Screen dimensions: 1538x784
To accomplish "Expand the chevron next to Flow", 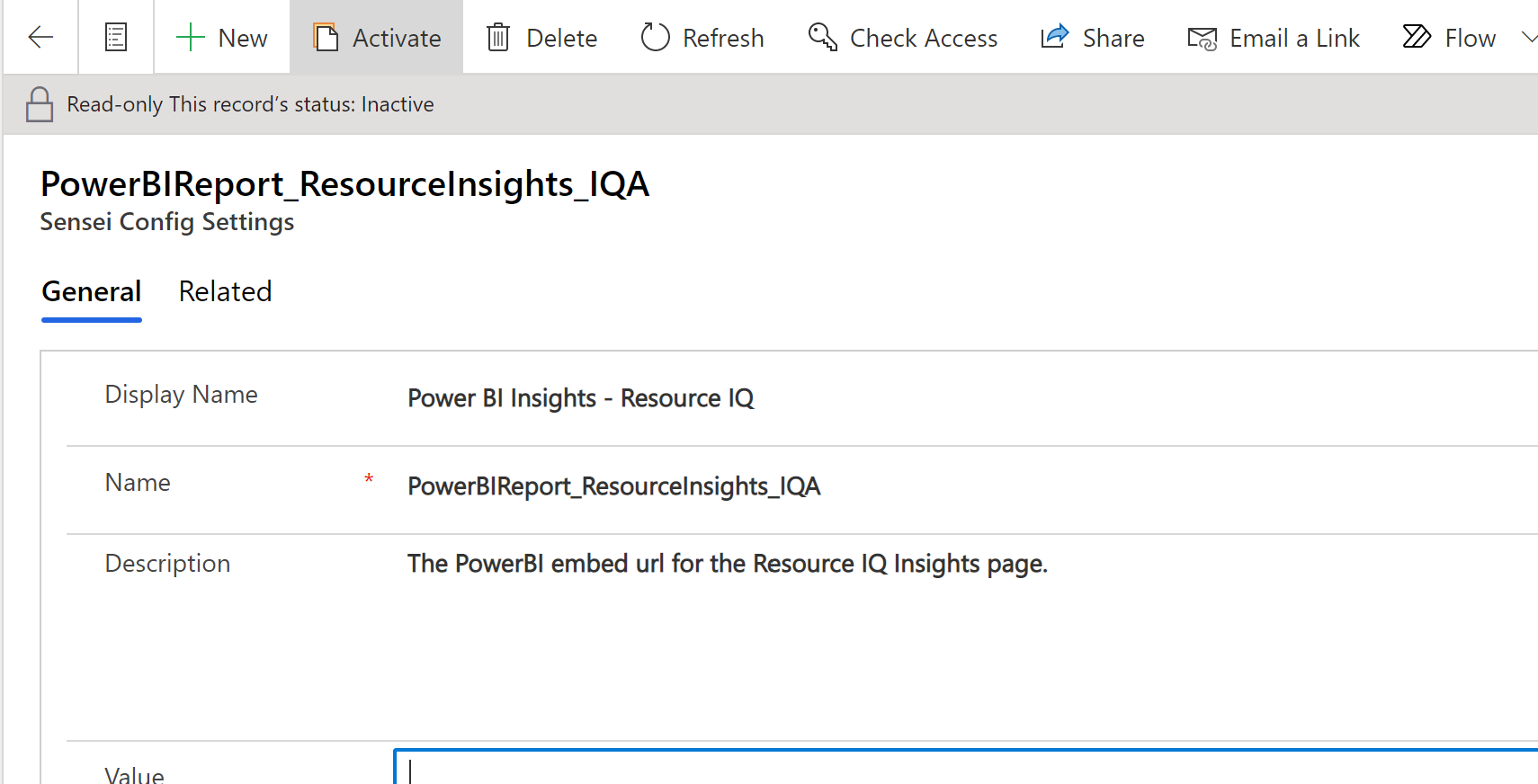I will (1528, 38).
